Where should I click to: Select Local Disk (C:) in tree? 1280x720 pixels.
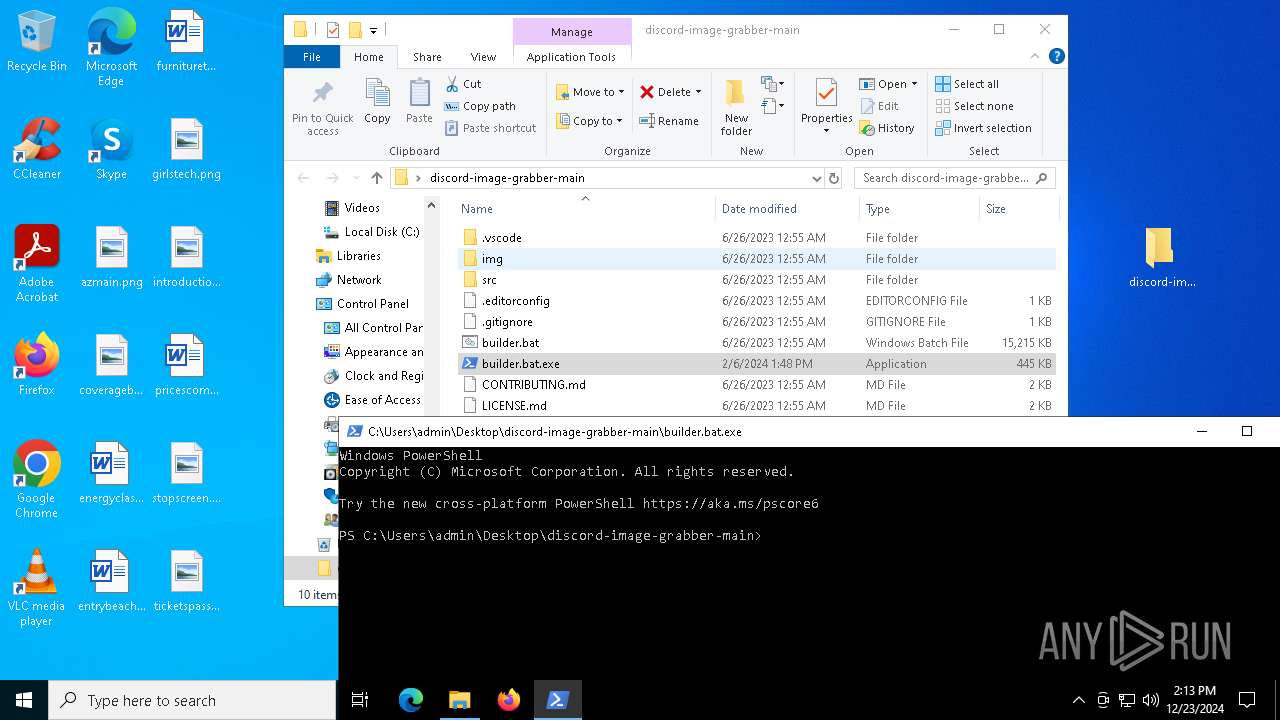(x=371, y=232)
